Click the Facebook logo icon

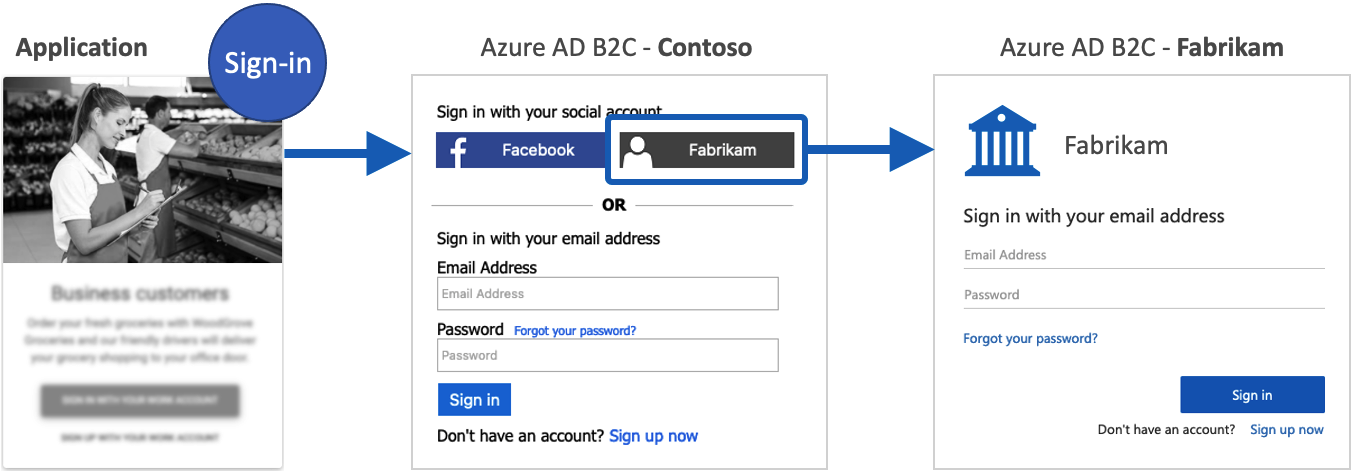pos(458,151)
